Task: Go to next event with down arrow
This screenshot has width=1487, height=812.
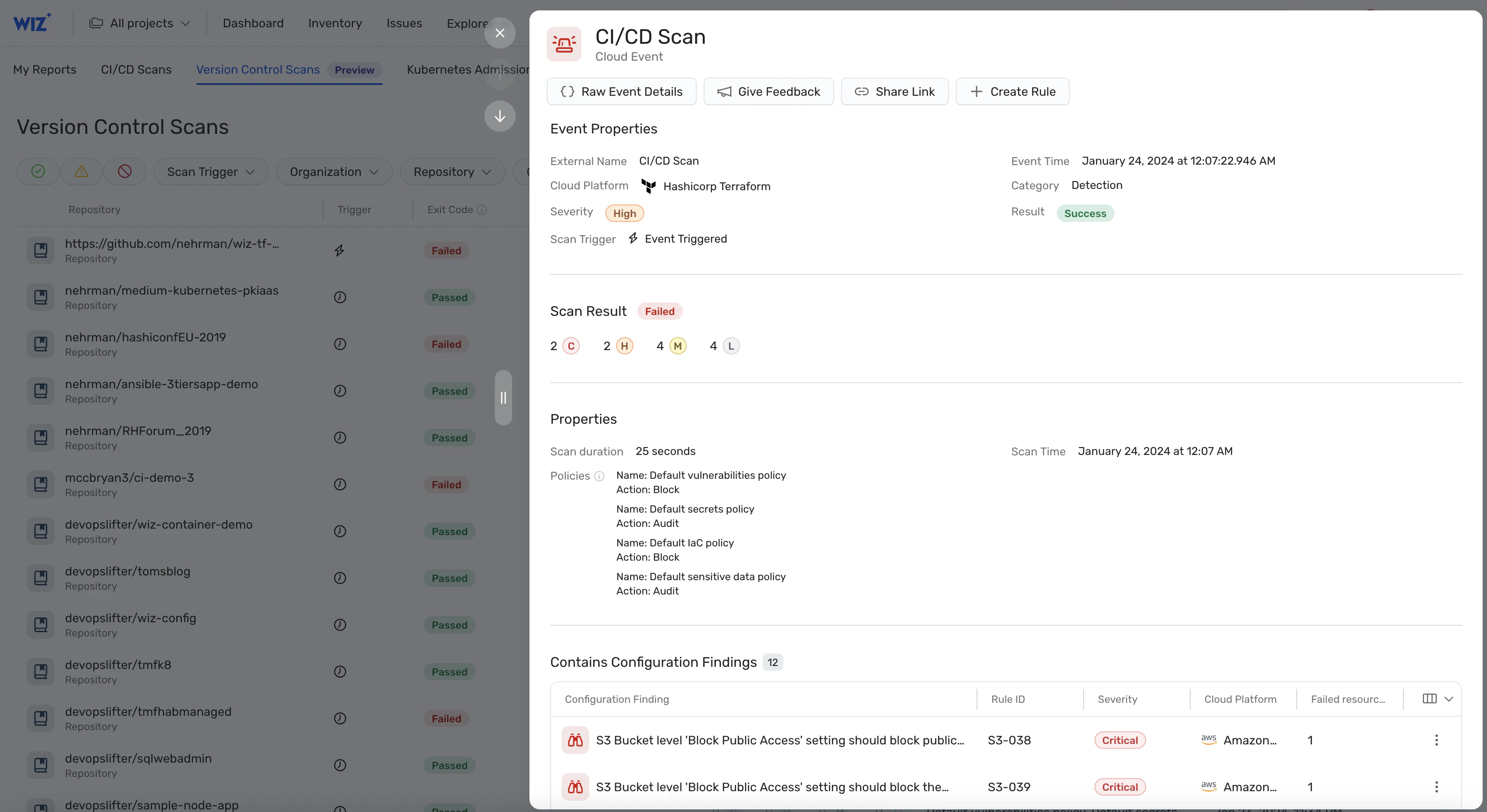Action: 500,116
